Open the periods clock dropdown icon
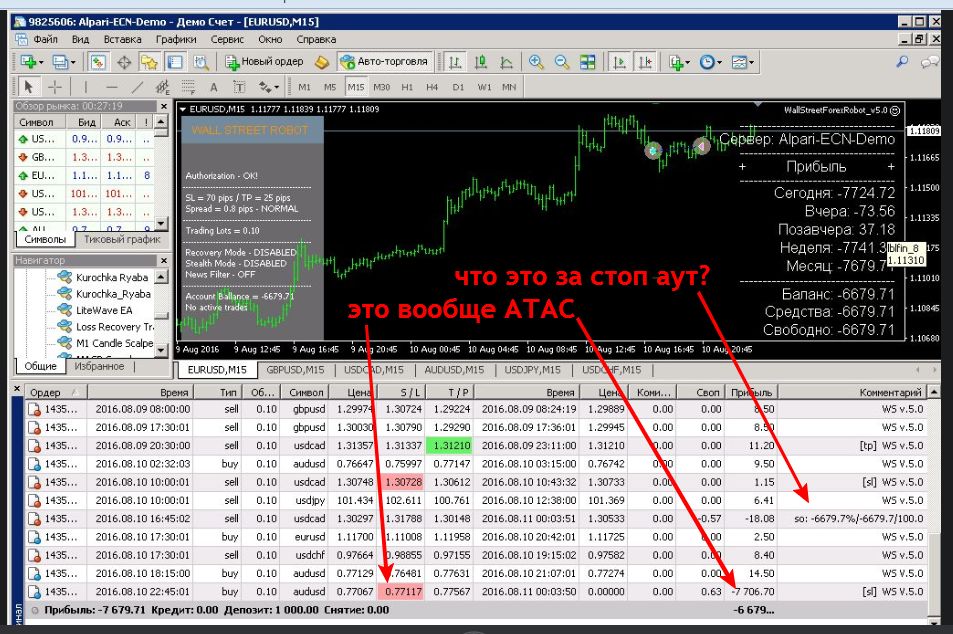The height and width of the screenshot is (634, 953). [709, 61]
